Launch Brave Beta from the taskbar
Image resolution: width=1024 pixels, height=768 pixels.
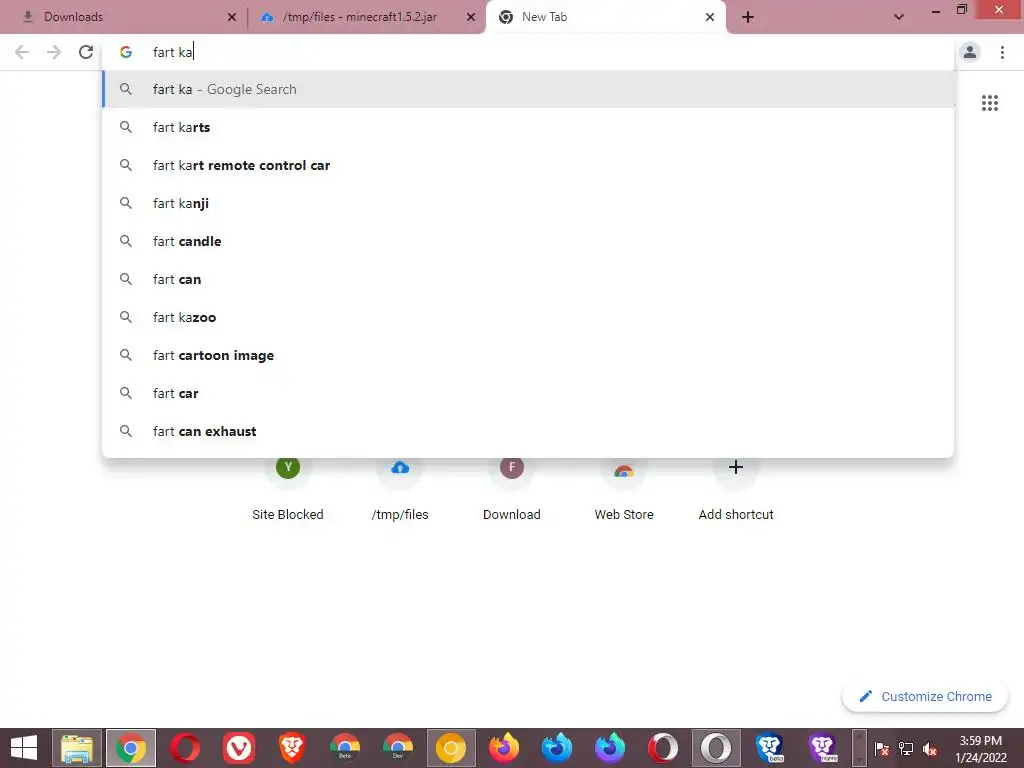770,748
